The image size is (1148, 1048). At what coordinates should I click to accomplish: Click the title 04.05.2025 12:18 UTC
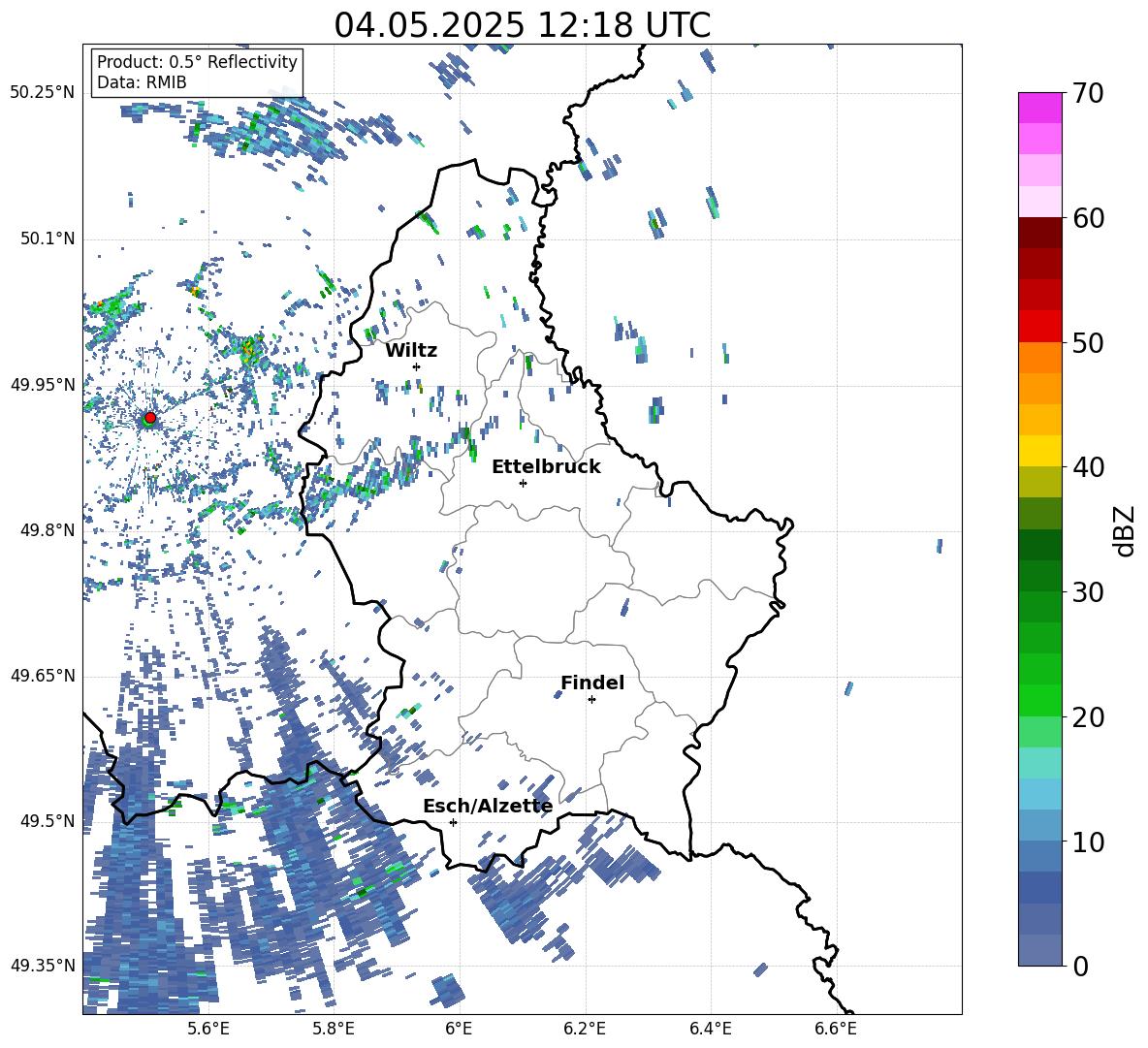[x=522, y=25]
